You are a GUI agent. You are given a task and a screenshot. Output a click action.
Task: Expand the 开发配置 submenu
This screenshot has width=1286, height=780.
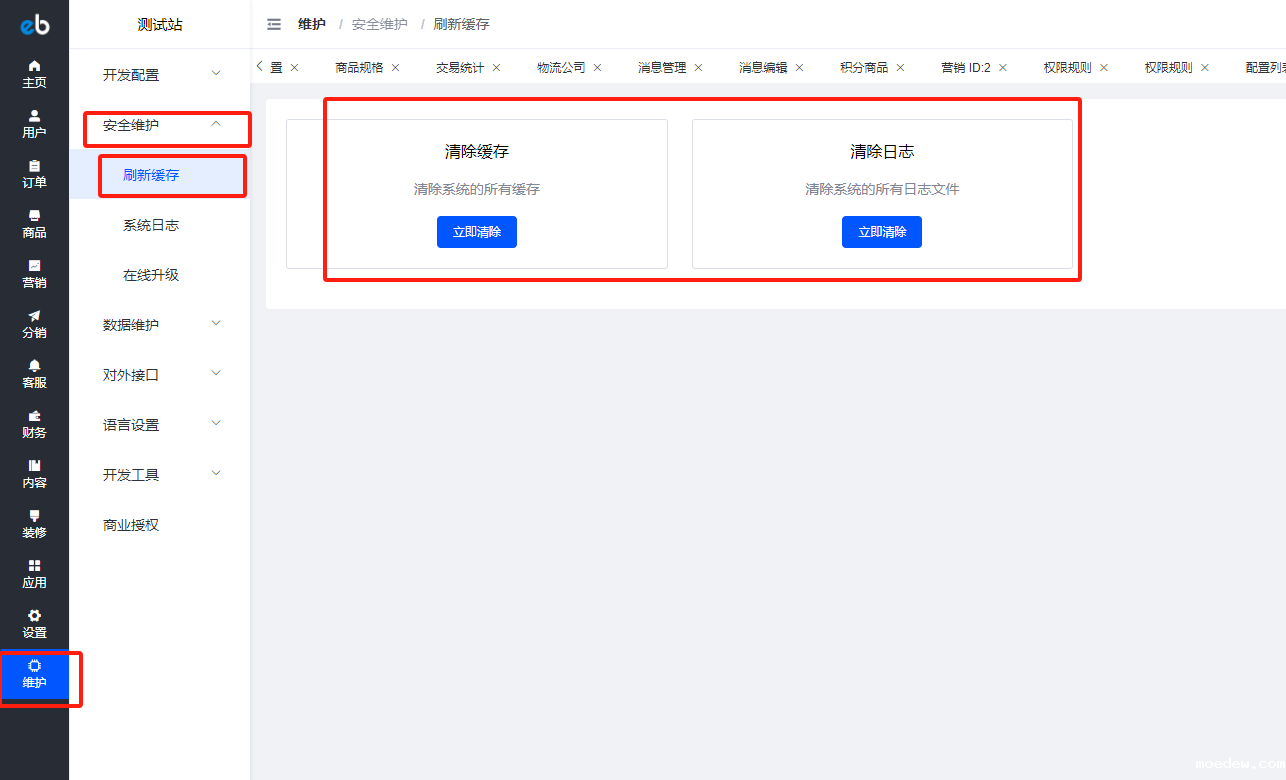pos(160,75)
